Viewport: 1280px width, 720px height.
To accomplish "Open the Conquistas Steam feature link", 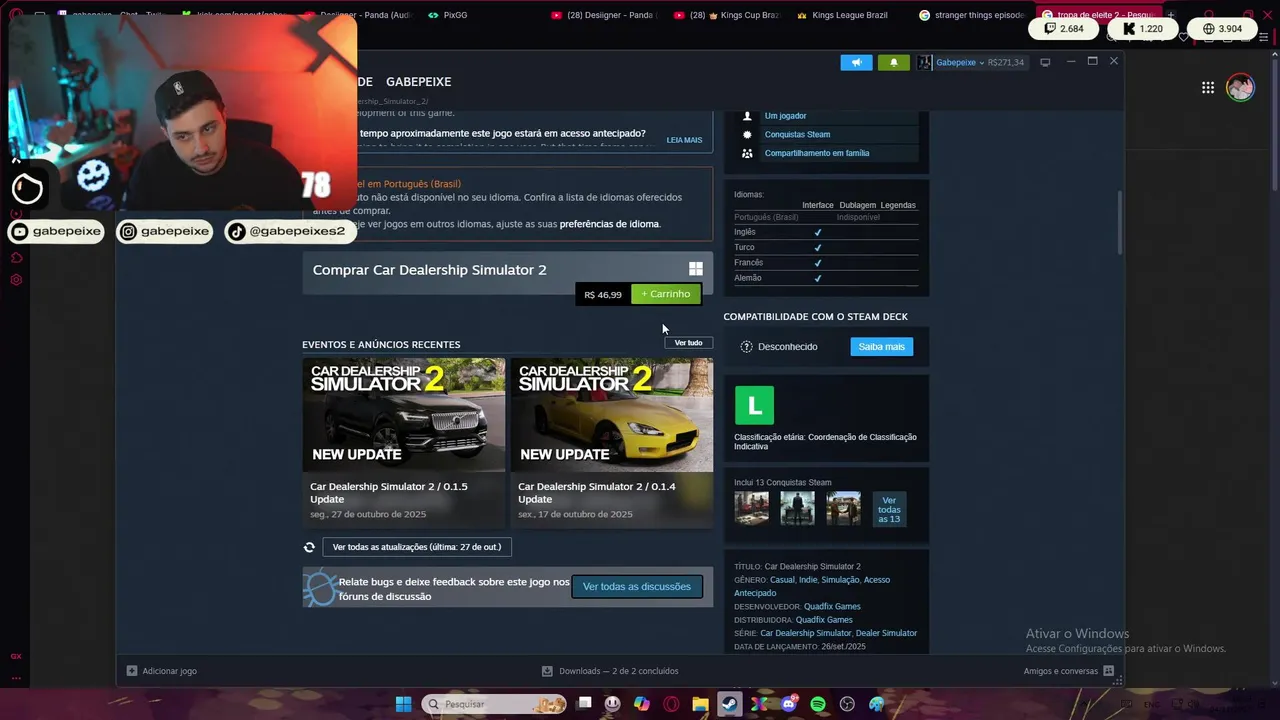I will point(797,134).
